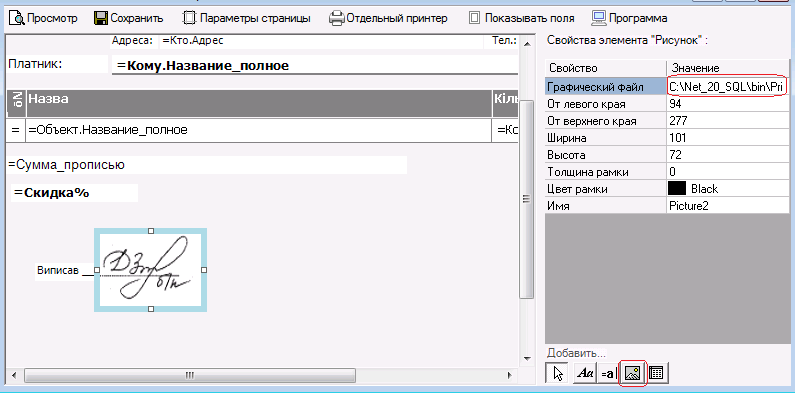Toggle Показывать поля option
This screenshot has height=393, width=795.
522,19
